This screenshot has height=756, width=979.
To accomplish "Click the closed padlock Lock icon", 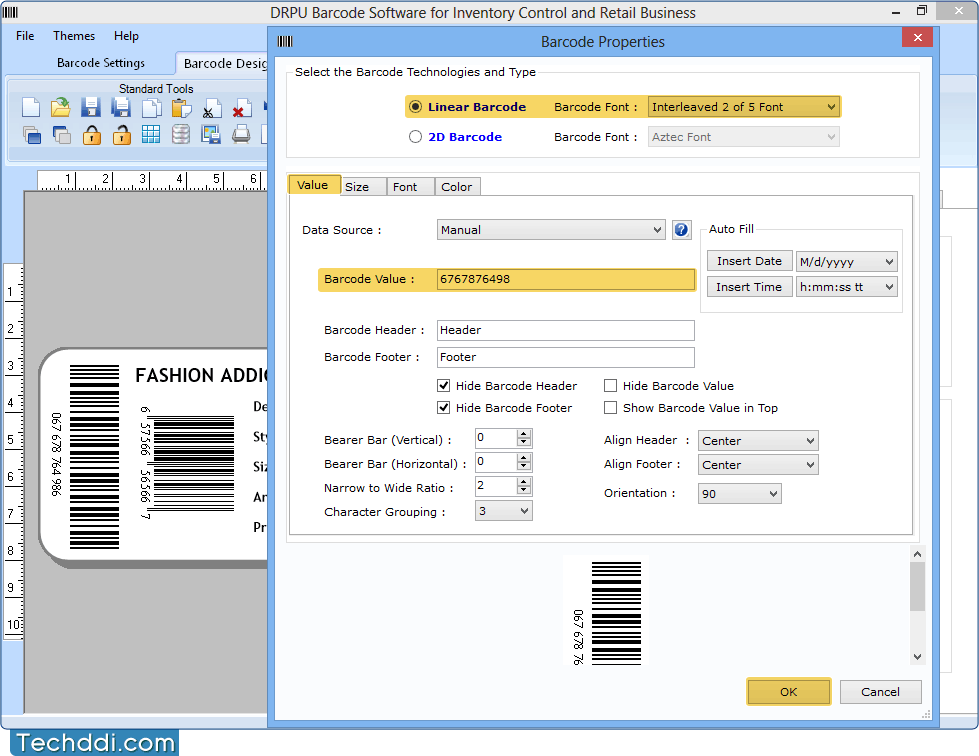I will pos(91,134).
